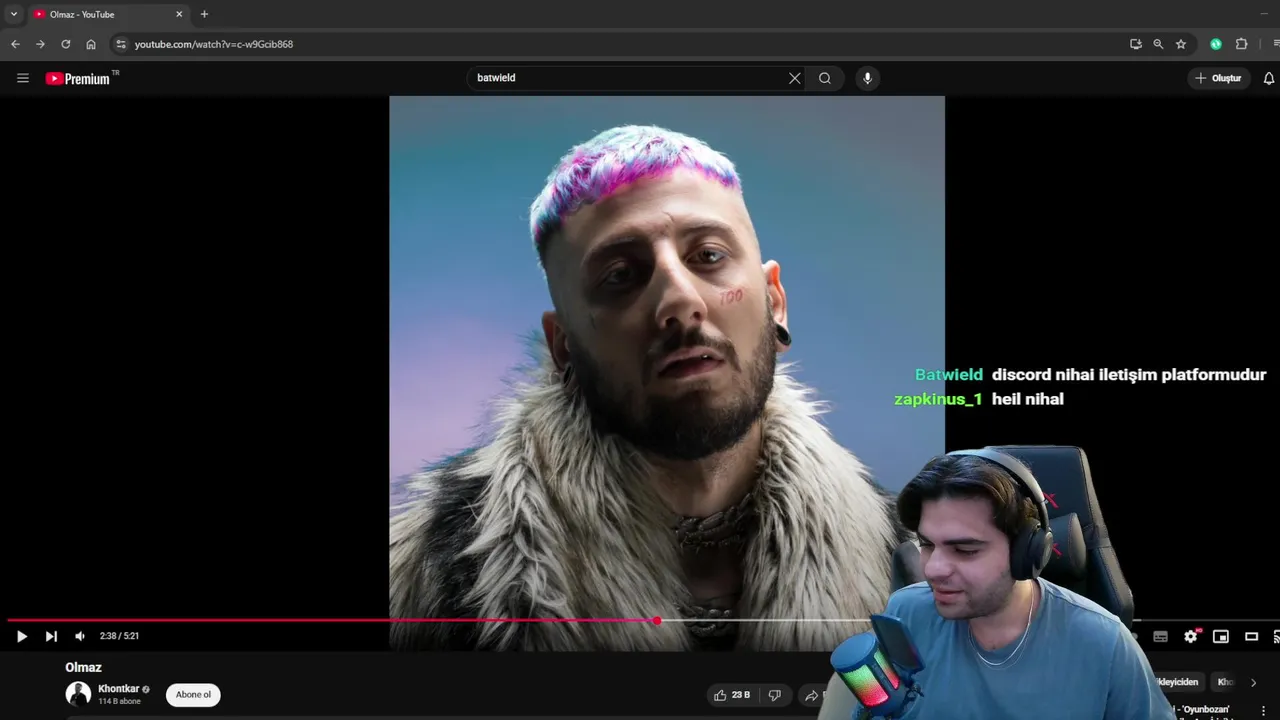
Task: Click the '2:38 / 5:21' time display
Action: [119, 636]
